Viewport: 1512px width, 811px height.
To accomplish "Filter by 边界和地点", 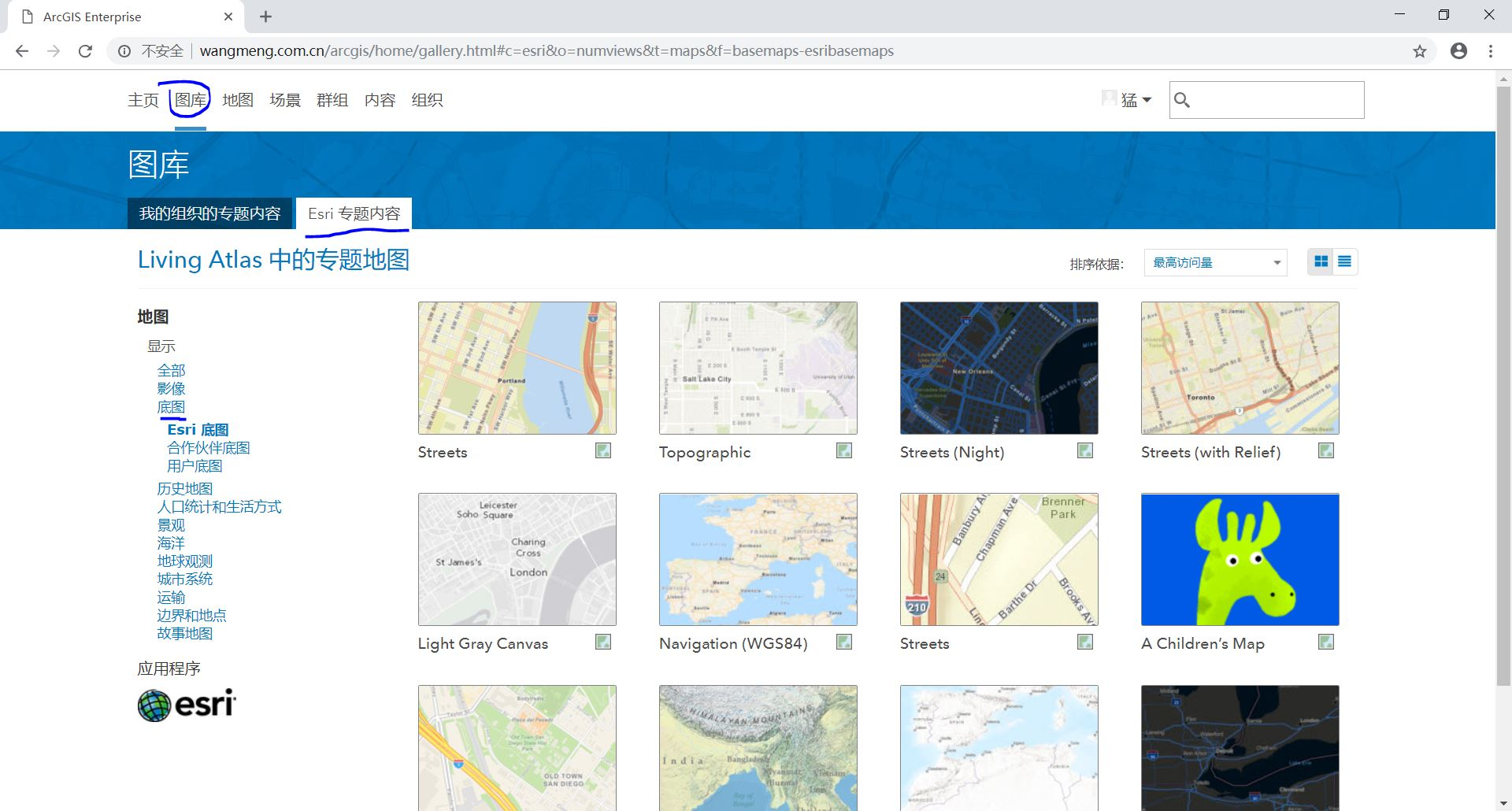I will point(191,616).
